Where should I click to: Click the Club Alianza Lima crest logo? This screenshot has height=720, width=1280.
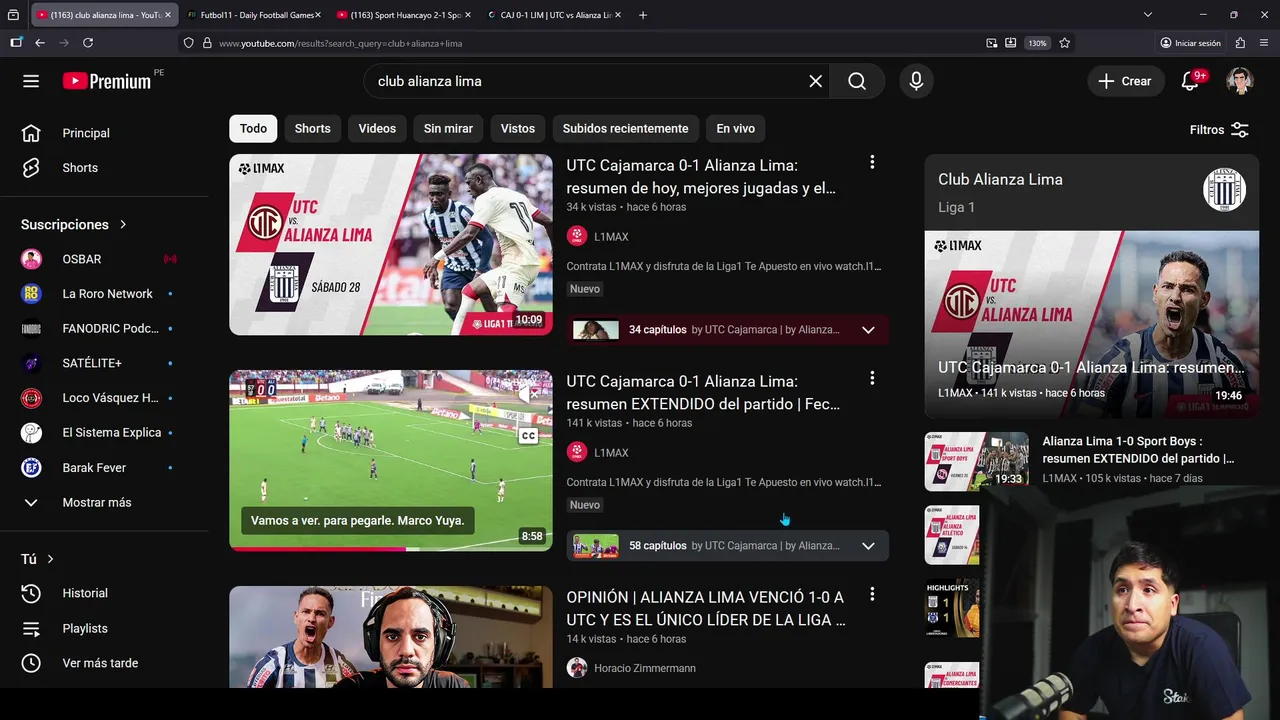click(x=1224, y=190)
